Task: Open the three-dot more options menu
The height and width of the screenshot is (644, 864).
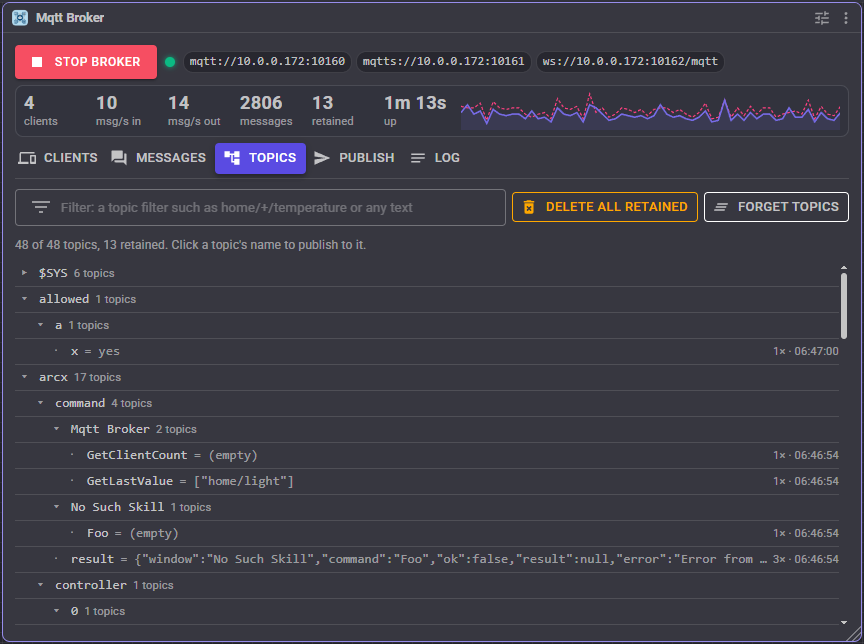Action: 846,18
